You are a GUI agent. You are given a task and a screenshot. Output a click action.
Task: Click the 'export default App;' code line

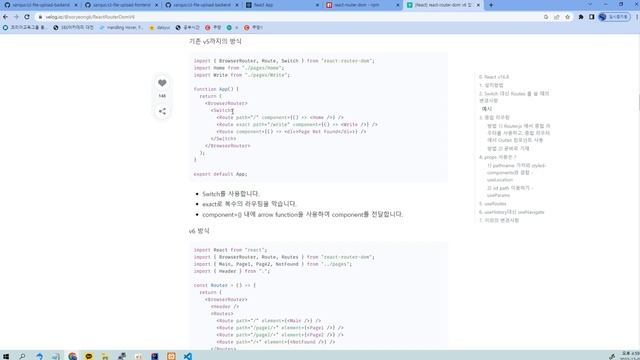pyautogui.click(x=220, y=174)
